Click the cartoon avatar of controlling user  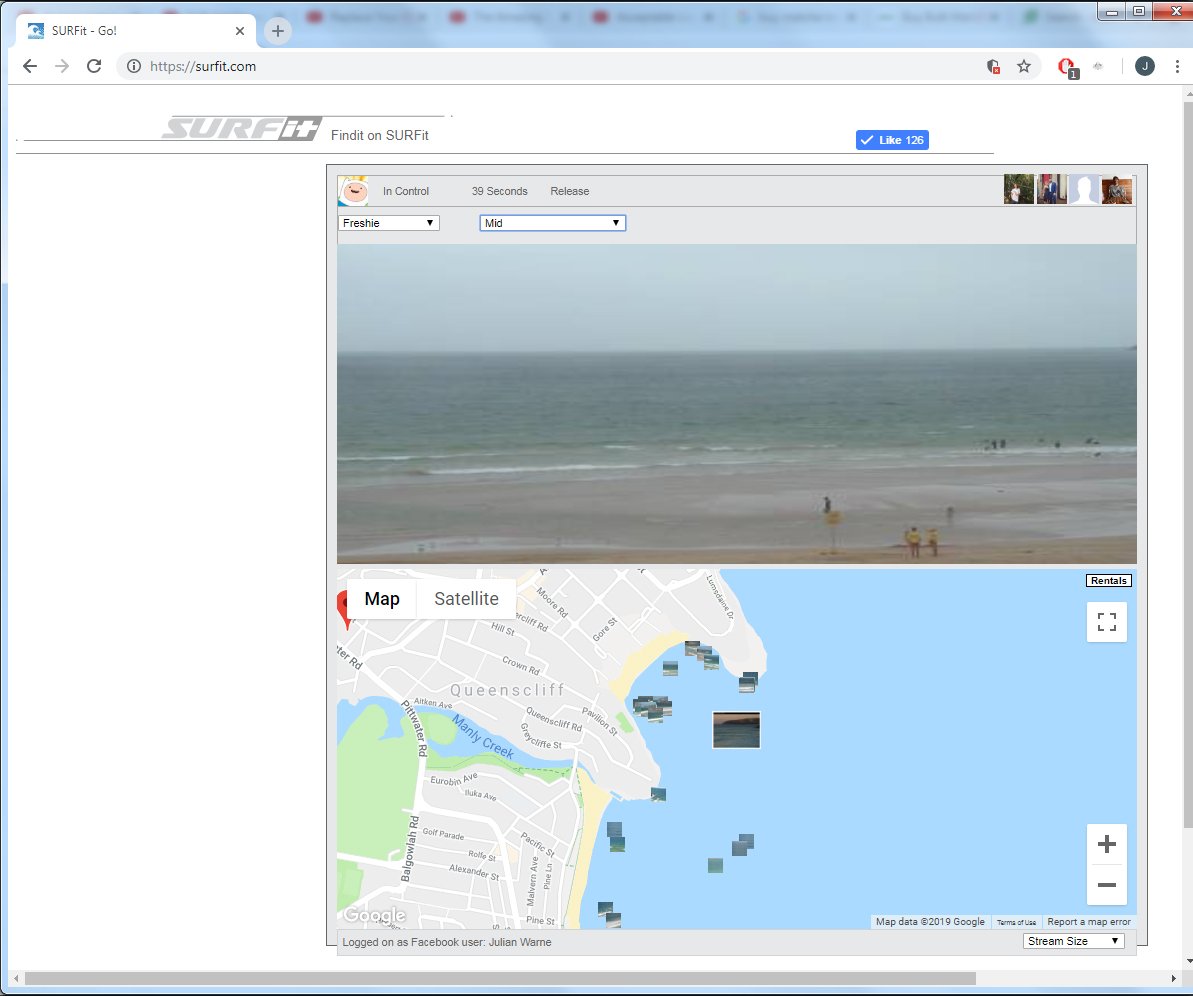[x=353, y=191]
